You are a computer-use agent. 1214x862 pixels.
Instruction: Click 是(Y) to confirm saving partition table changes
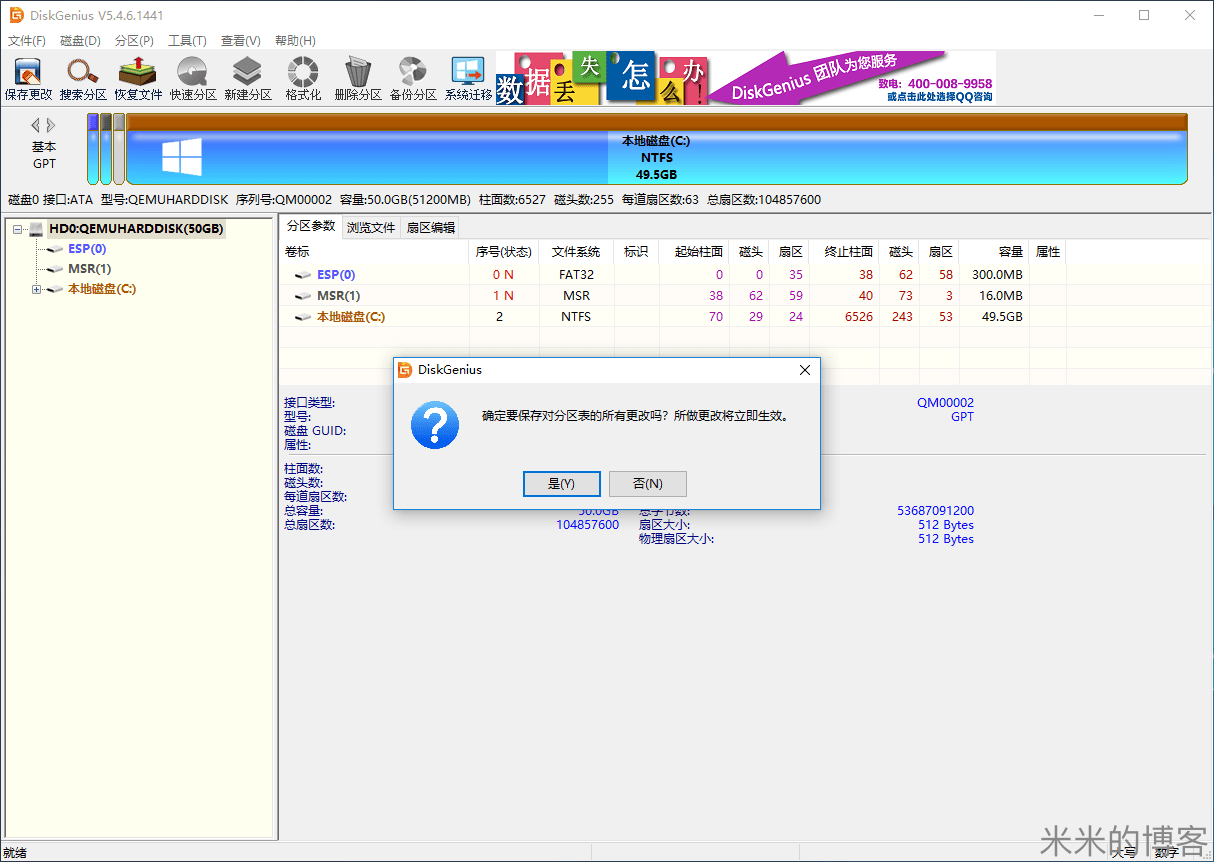(562, 483)
